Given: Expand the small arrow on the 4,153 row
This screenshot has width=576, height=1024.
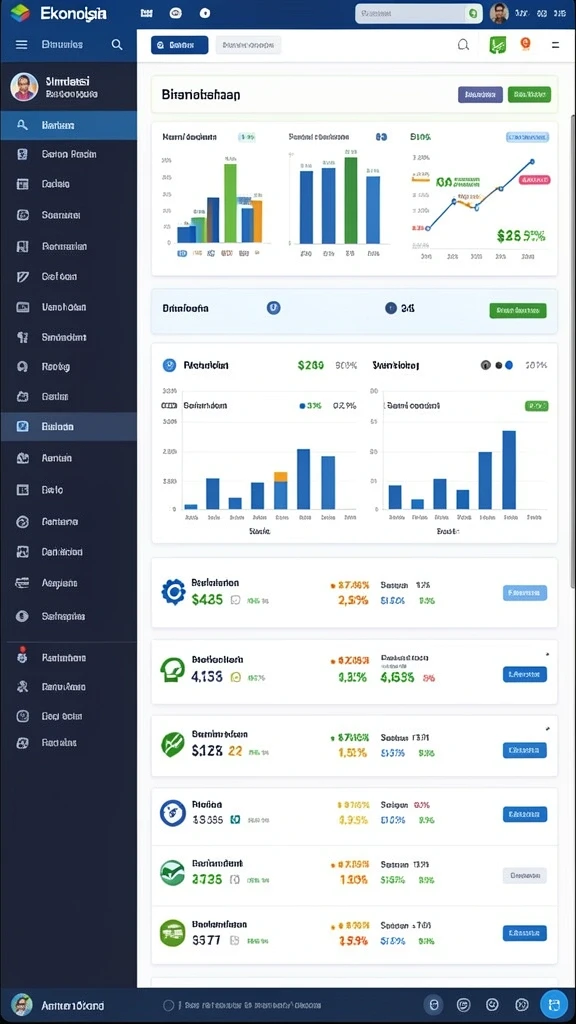Looking at the screenshot, I should coord(547,654).
